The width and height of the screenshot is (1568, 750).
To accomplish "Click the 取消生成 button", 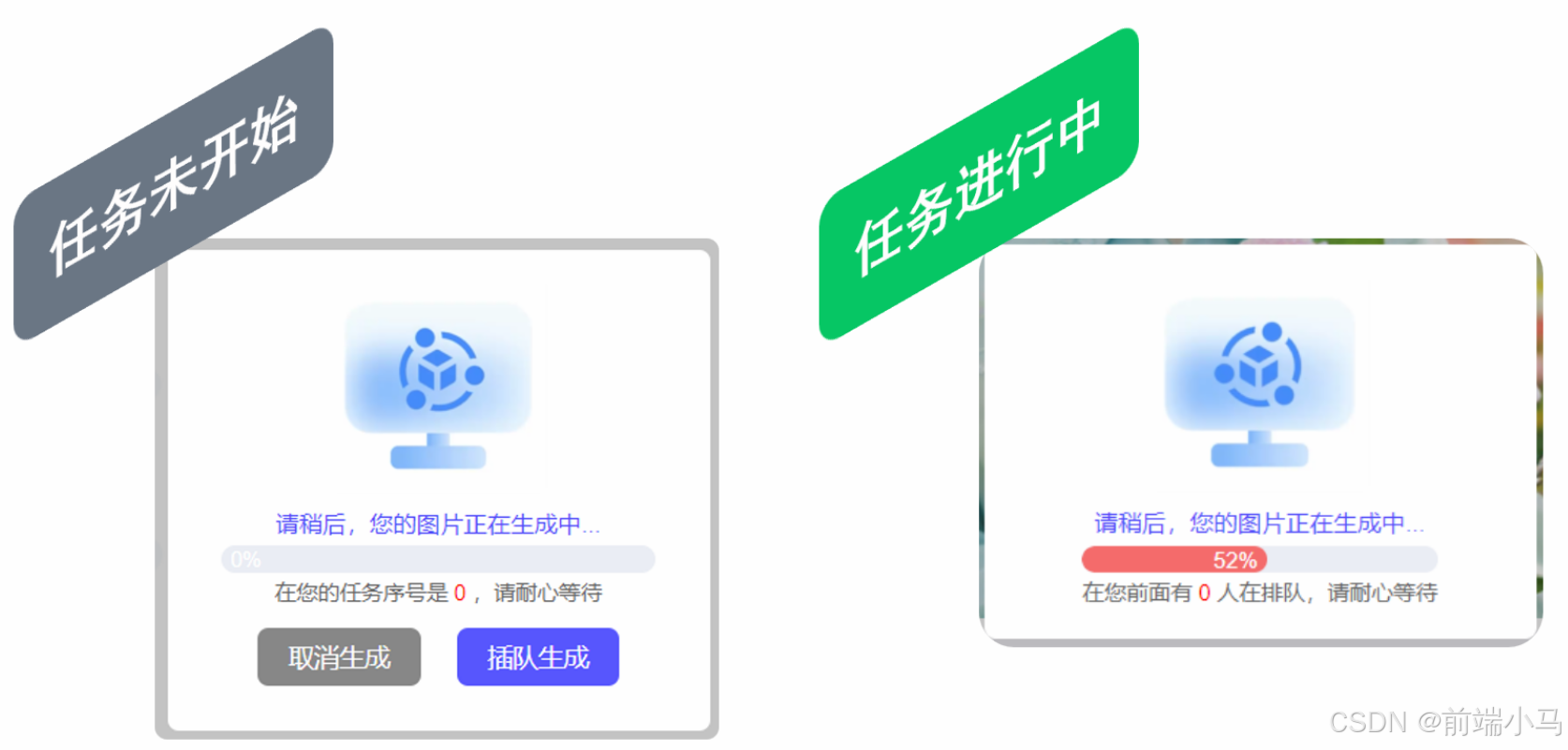I will 339,657.
